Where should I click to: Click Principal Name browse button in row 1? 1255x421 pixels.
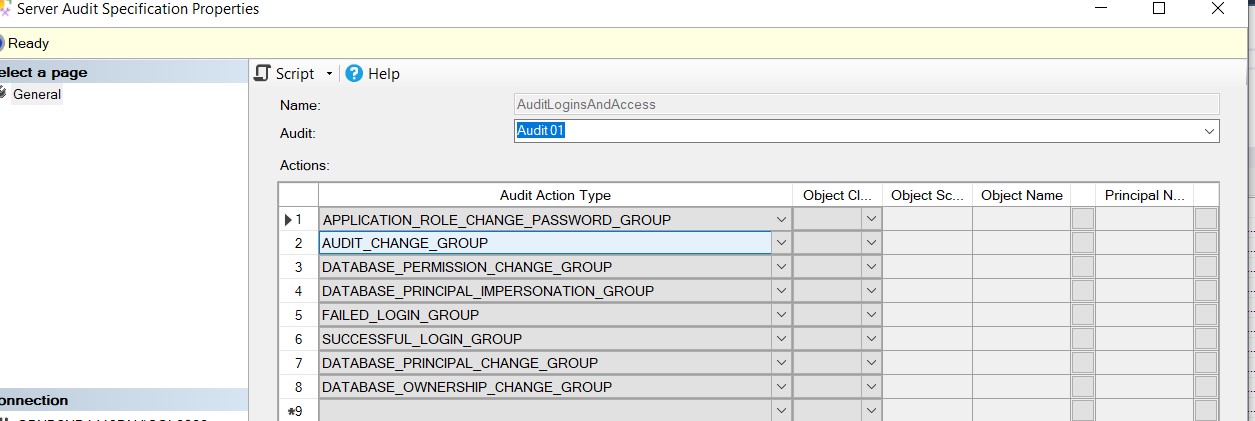(x=1206, y=219)
